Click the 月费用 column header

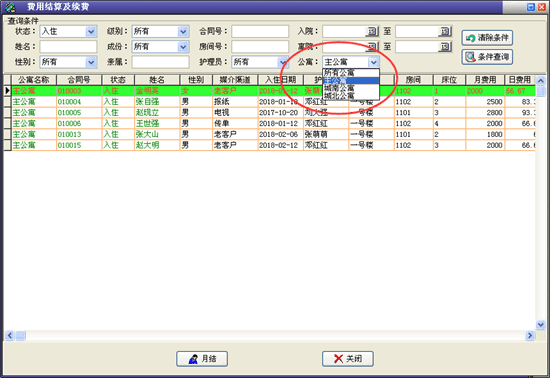(485, 80)
